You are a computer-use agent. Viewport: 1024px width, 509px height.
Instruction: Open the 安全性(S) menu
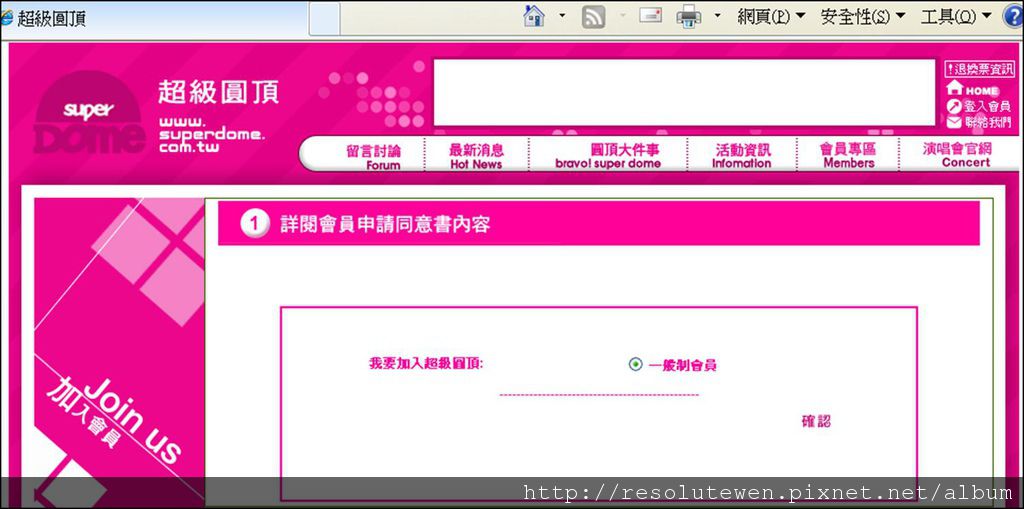[x=863, y=16]
